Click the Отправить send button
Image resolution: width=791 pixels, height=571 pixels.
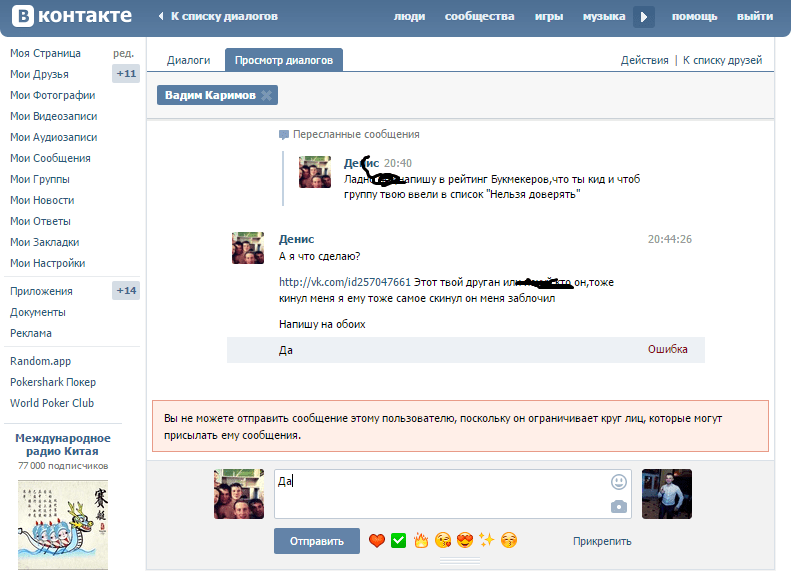click(x=316, y=541)
